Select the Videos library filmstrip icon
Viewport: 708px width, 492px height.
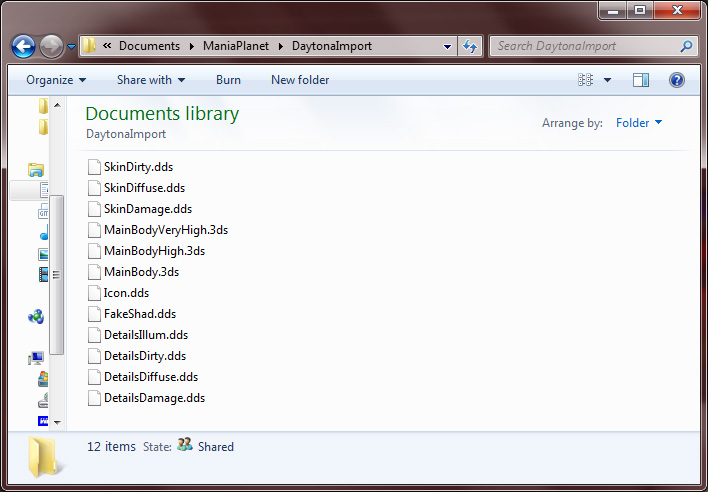(43, 274)
